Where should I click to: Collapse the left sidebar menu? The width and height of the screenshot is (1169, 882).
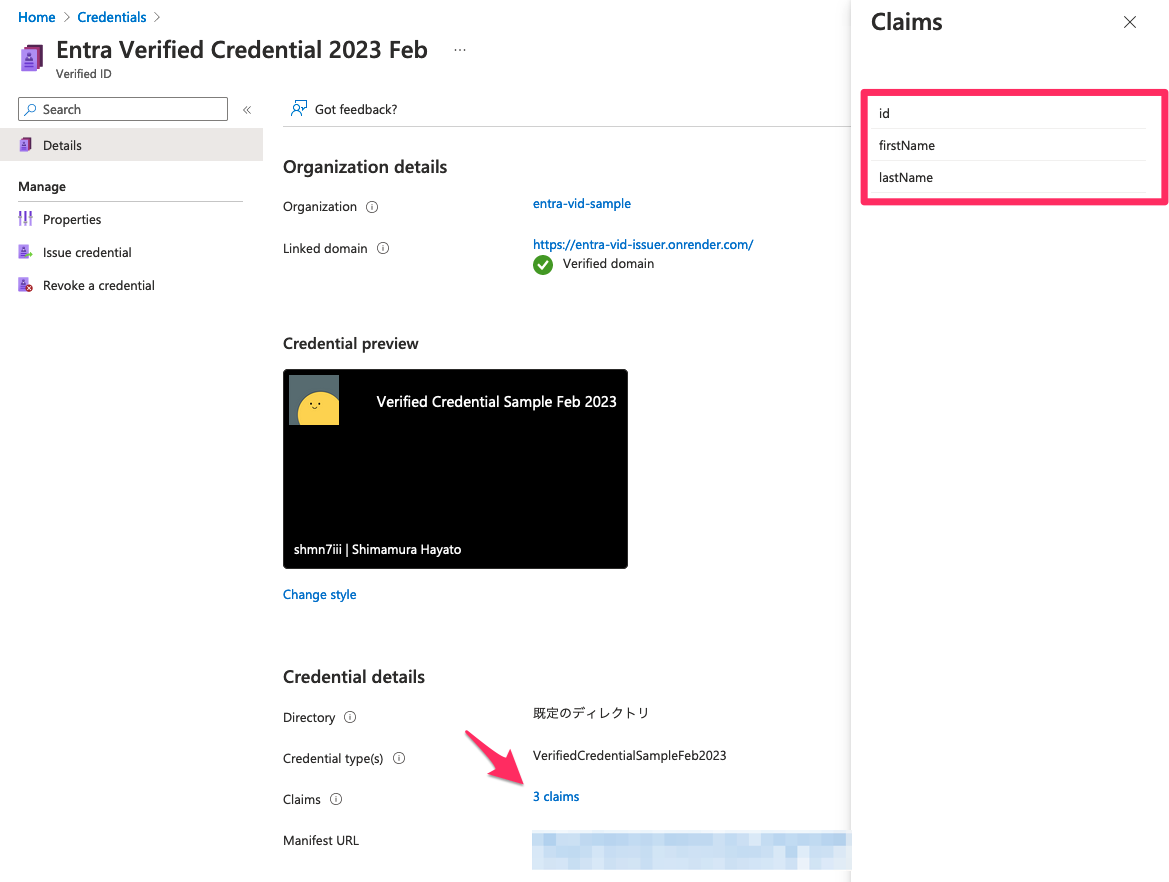247,110
